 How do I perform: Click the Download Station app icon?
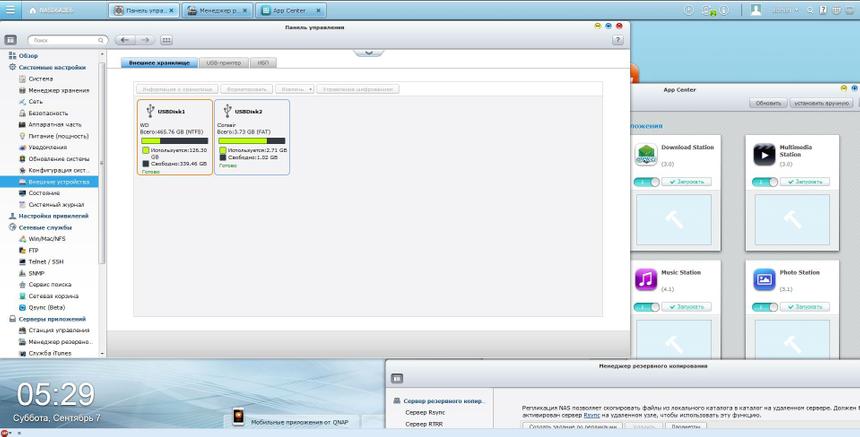(646, 154)
